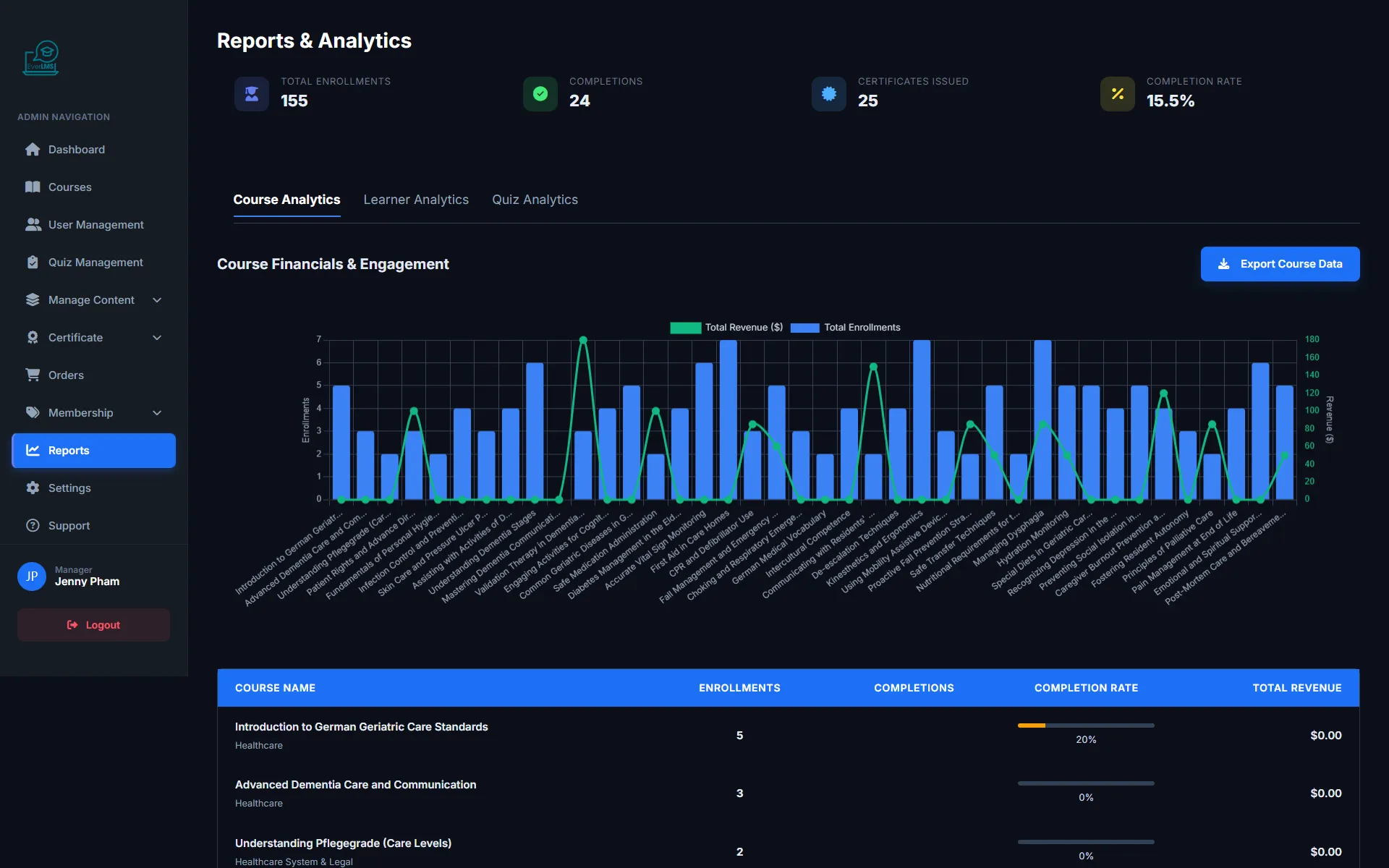Select Advanced Dementia Care and Communication row
Screen dimensions: 1389x868
click(x=788, y=793)
